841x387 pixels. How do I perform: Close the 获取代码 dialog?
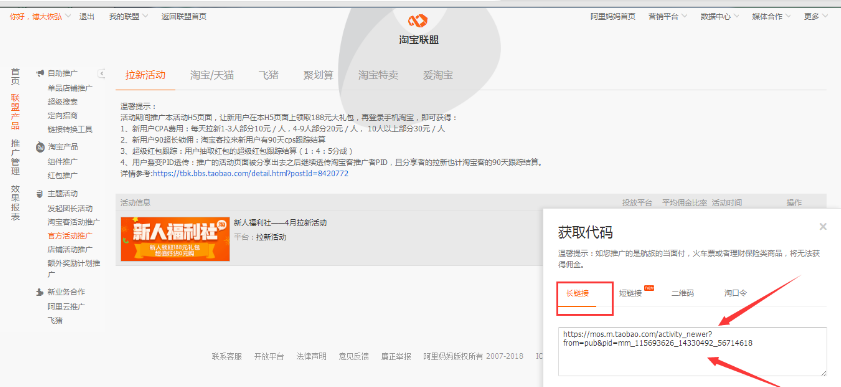(823, 227)
